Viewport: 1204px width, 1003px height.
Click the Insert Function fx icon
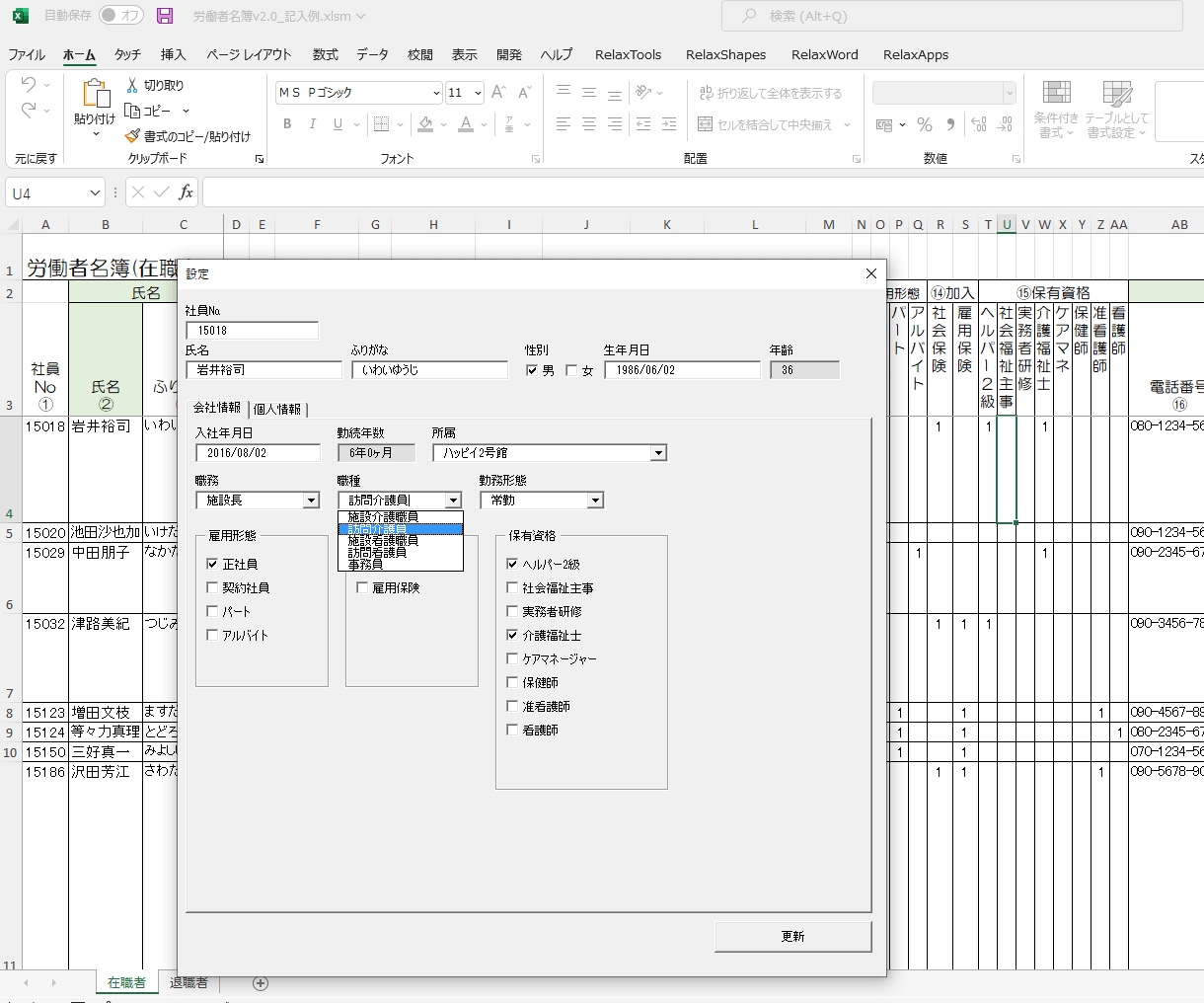coord(186,193)
